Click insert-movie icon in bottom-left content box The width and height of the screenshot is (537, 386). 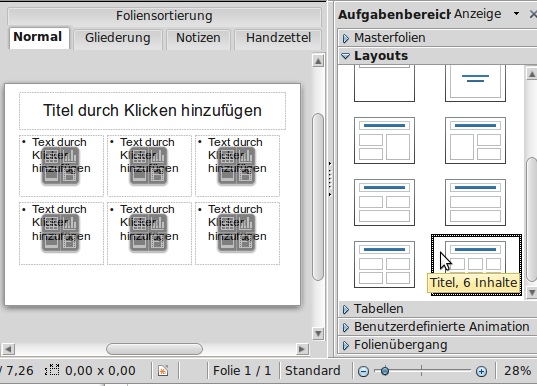(x=70, y=243)
